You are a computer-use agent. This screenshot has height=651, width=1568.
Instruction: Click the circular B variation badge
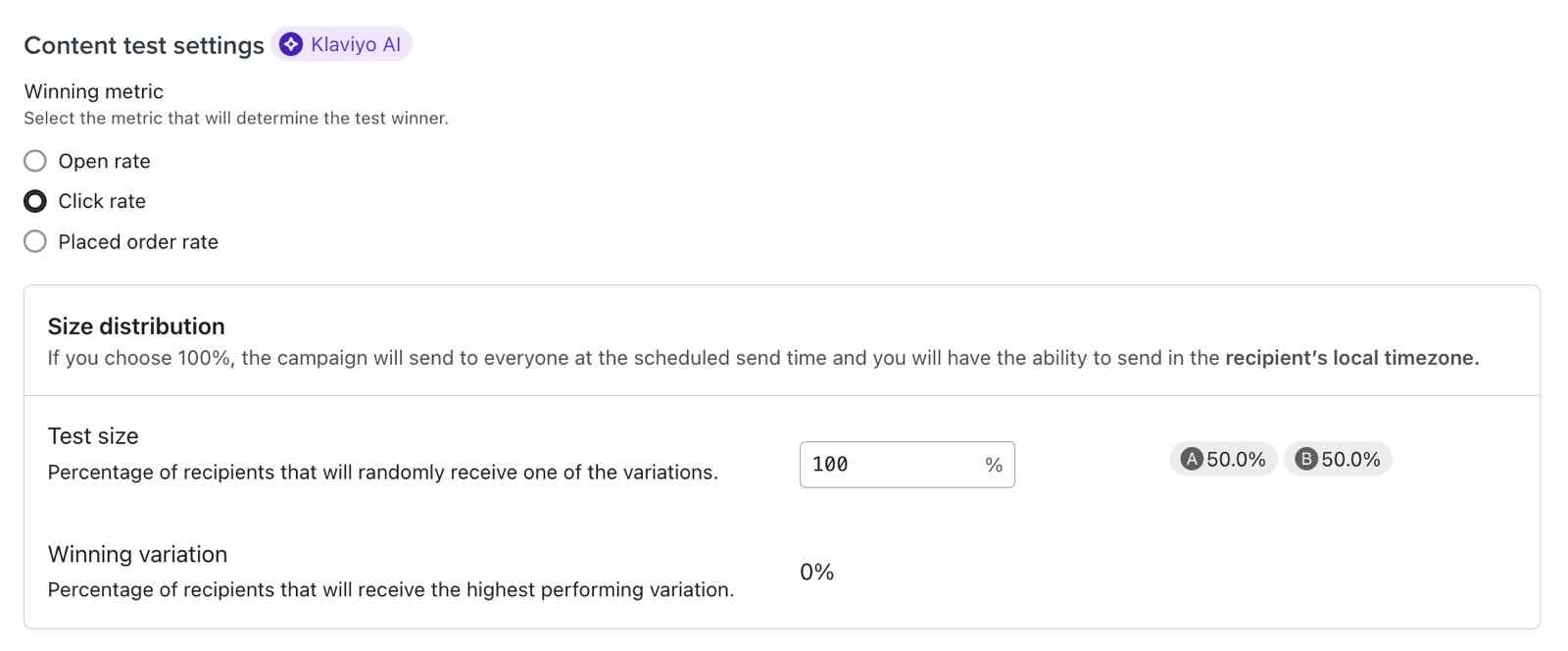(x=1305, y=458)
